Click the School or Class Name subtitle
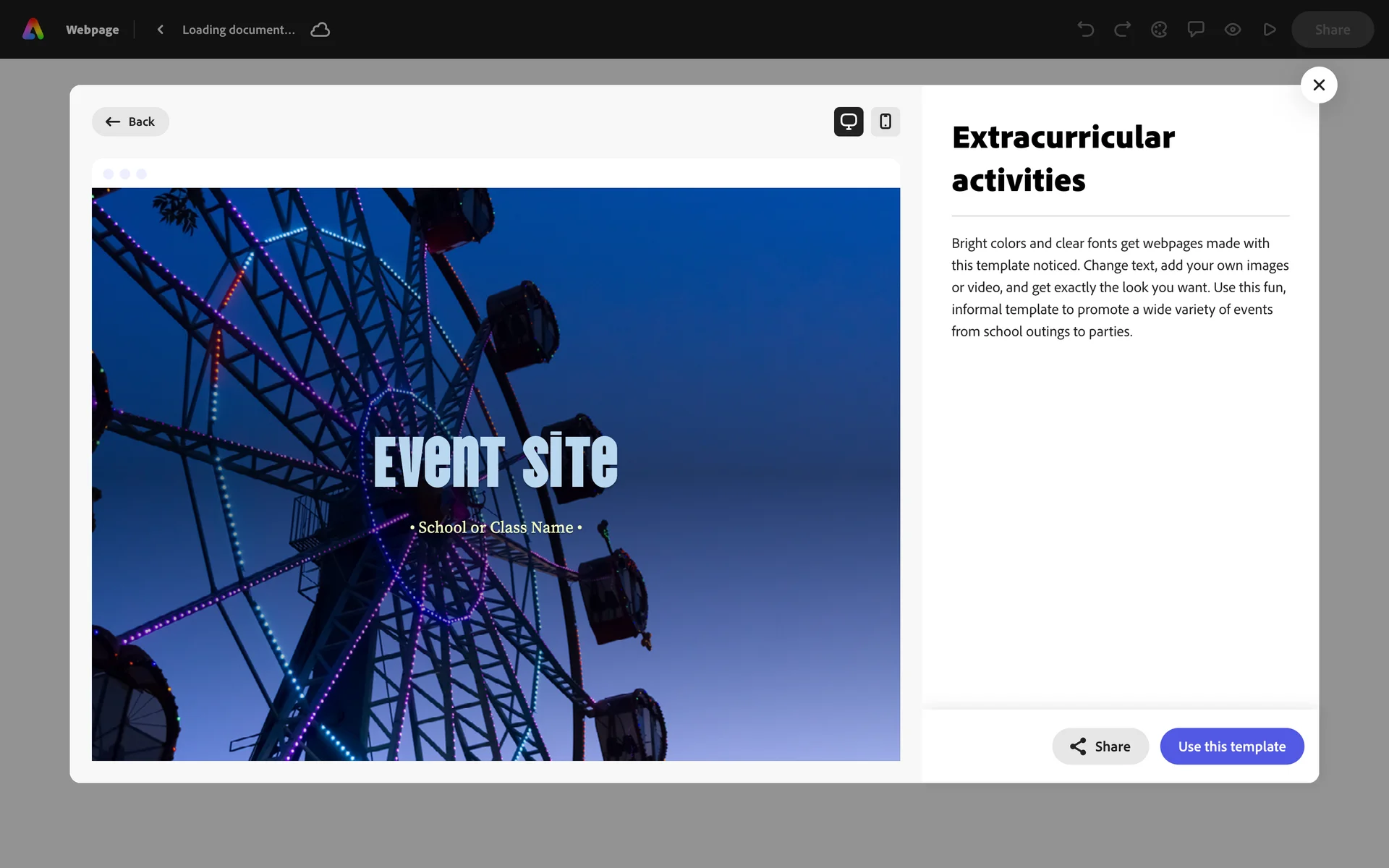This screenshot has height=868, width=1389. click(x=496, y=527)
